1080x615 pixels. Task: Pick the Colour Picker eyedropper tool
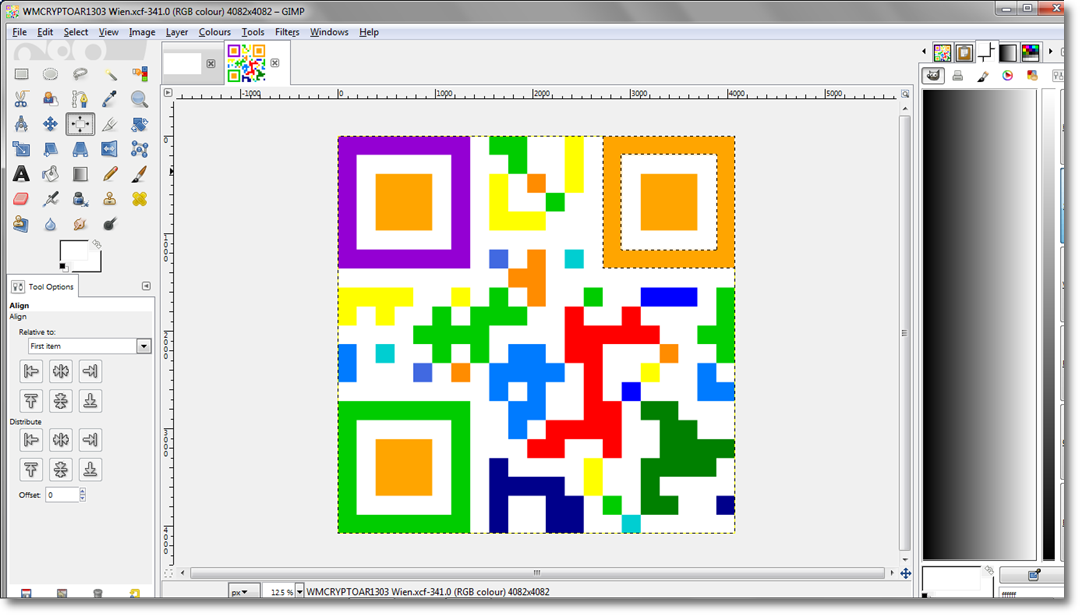click(110, 99)
